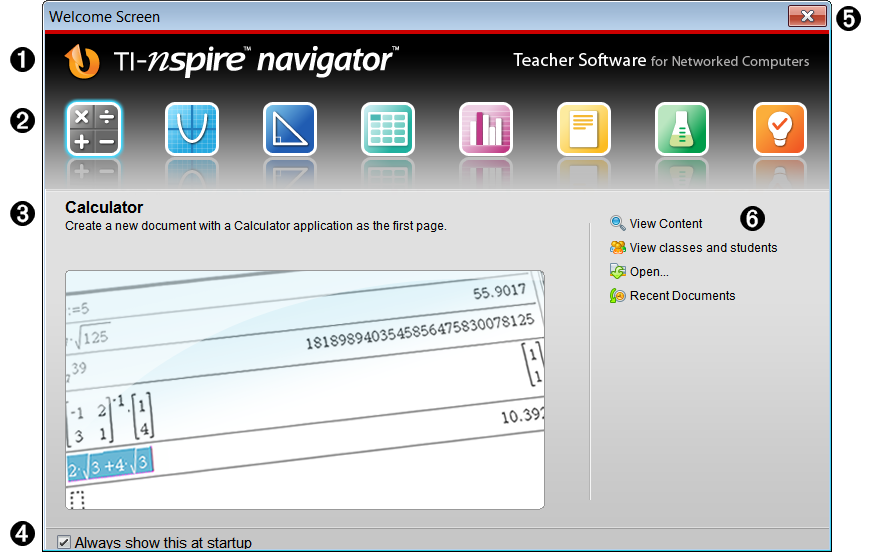
Task: Show the Recent Documents list
Action: pyautogui.click(x=682, y=296)
